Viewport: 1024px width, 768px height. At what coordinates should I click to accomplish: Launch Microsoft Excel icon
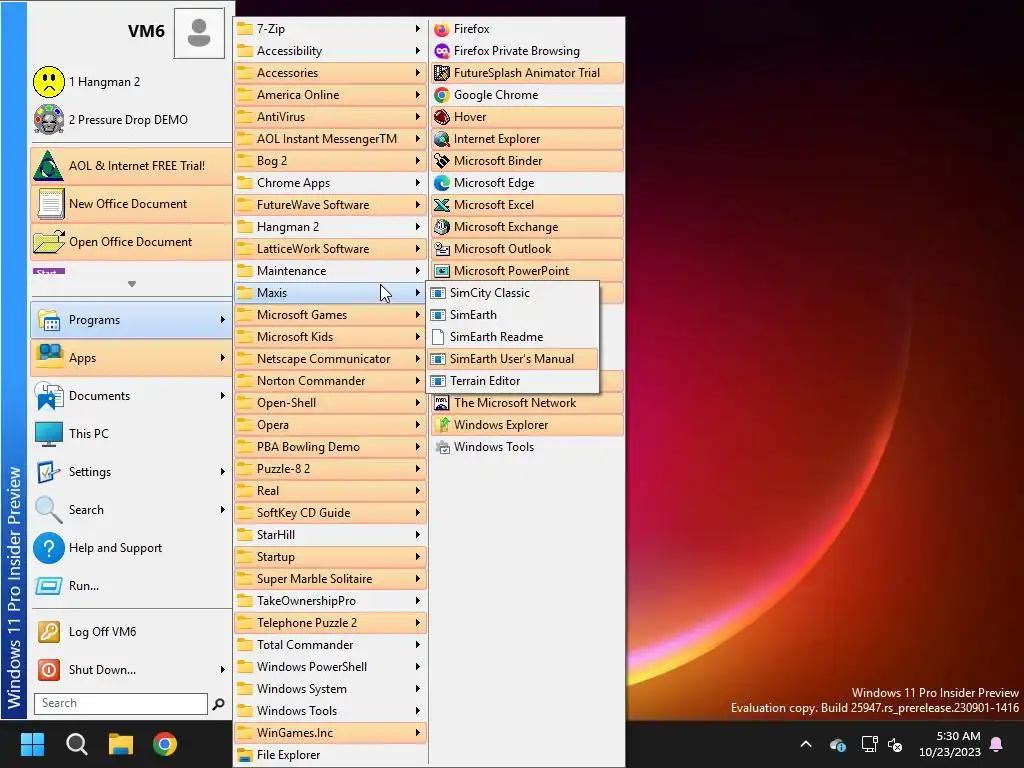[442, 205]
